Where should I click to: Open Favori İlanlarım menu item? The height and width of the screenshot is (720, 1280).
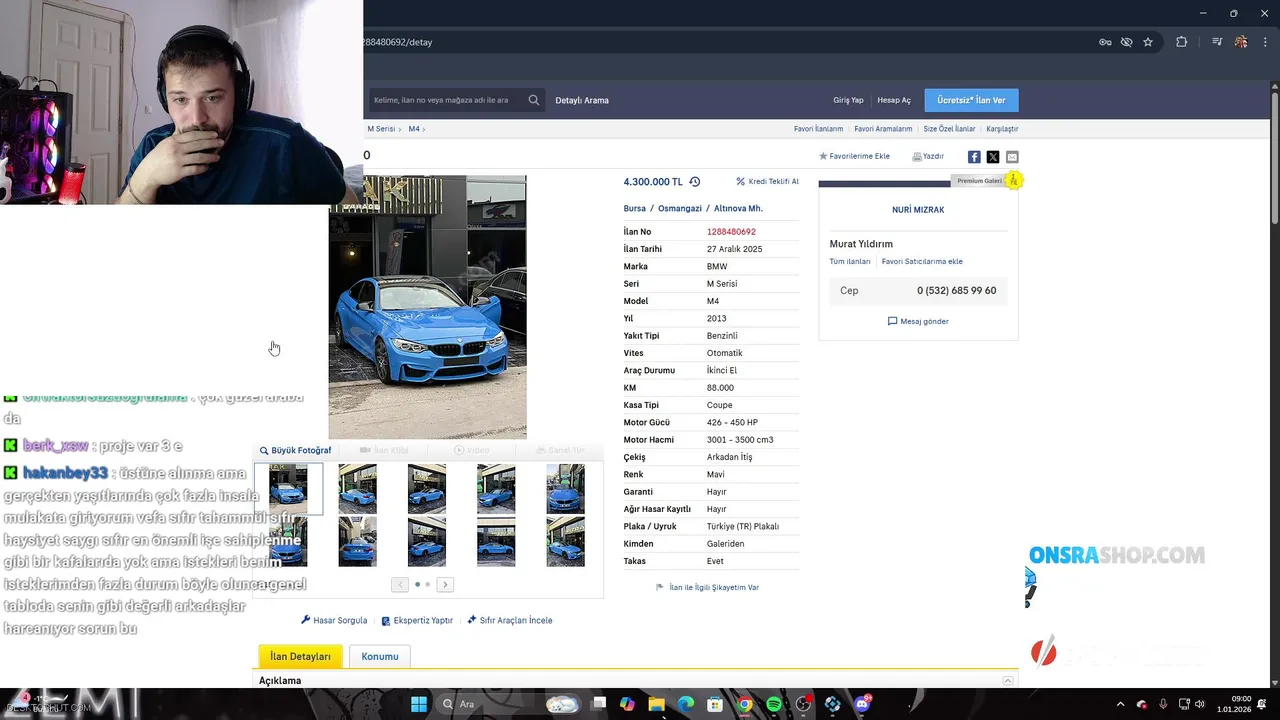pyautogui.click(x=818, y=129)
